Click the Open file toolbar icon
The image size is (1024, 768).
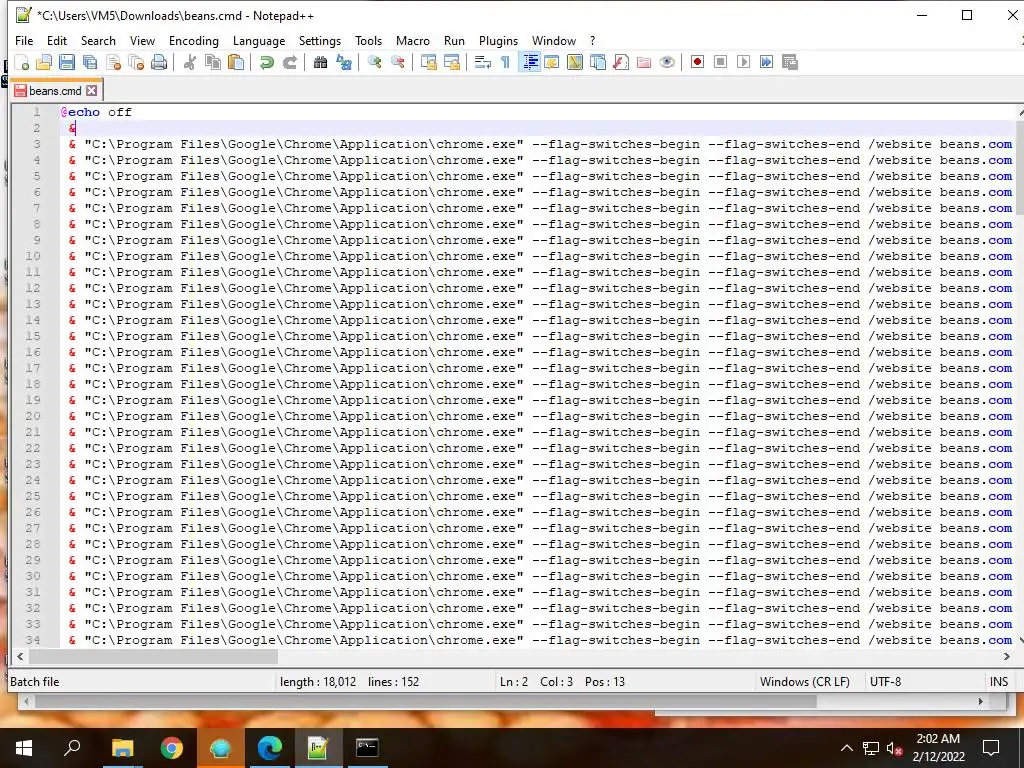[x=44, y=62]
